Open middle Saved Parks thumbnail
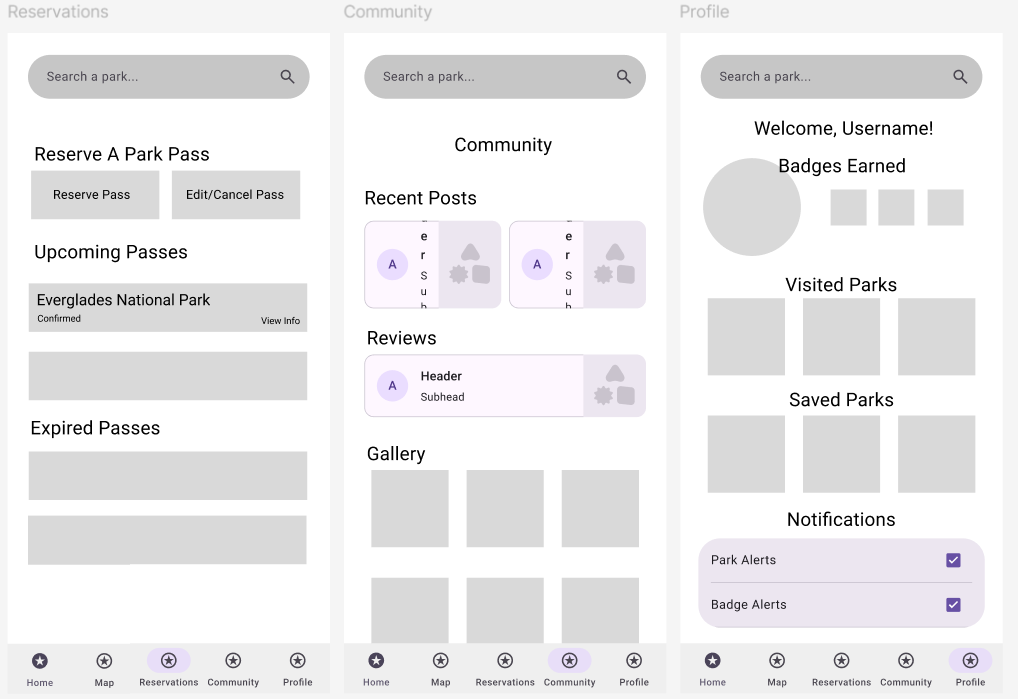The height and width of the screenshot is (699, 1018). click(841, 454)
